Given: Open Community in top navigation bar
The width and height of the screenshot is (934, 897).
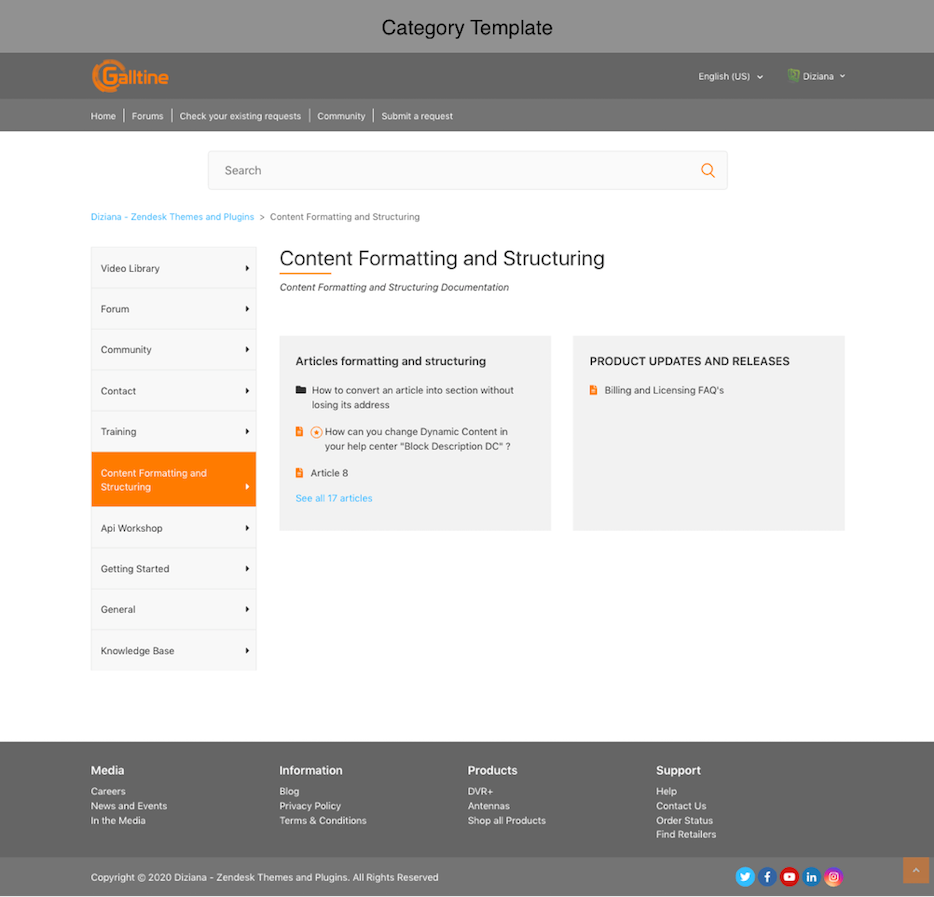Looking at the screenshot, I should [x=341, y=116].
